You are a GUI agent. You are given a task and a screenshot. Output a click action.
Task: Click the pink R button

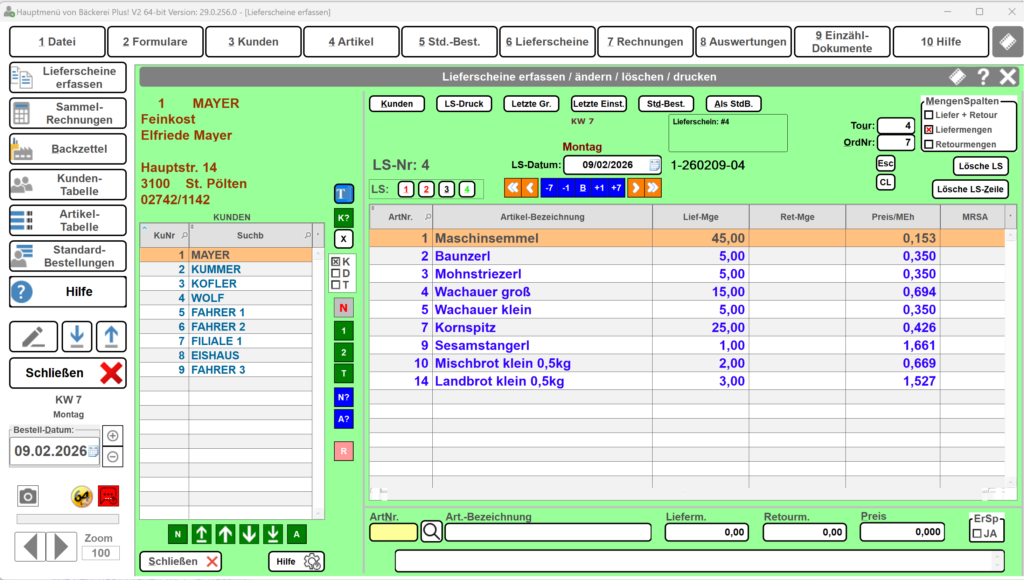pyautogui.click(x=343, y=451)
